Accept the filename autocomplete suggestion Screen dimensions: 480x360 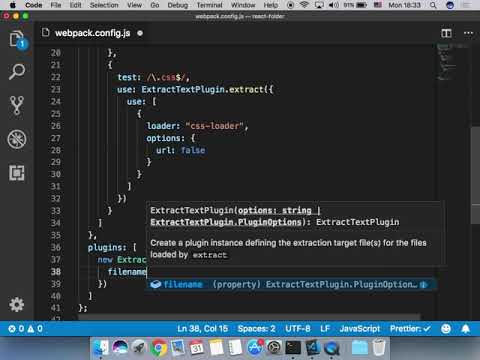click(290, 284)
